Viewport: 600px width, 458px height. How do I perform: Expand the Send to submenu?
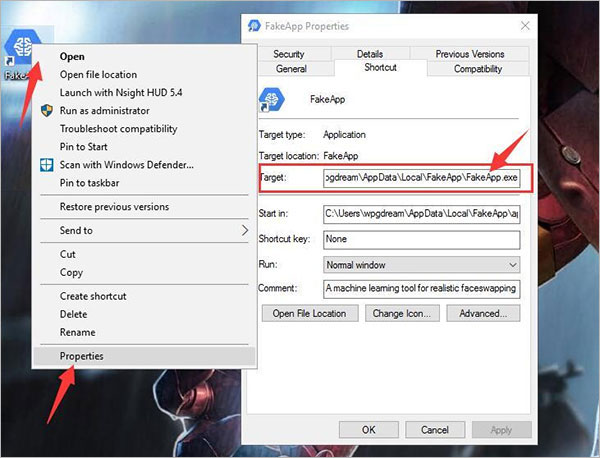tap(145, 230)
